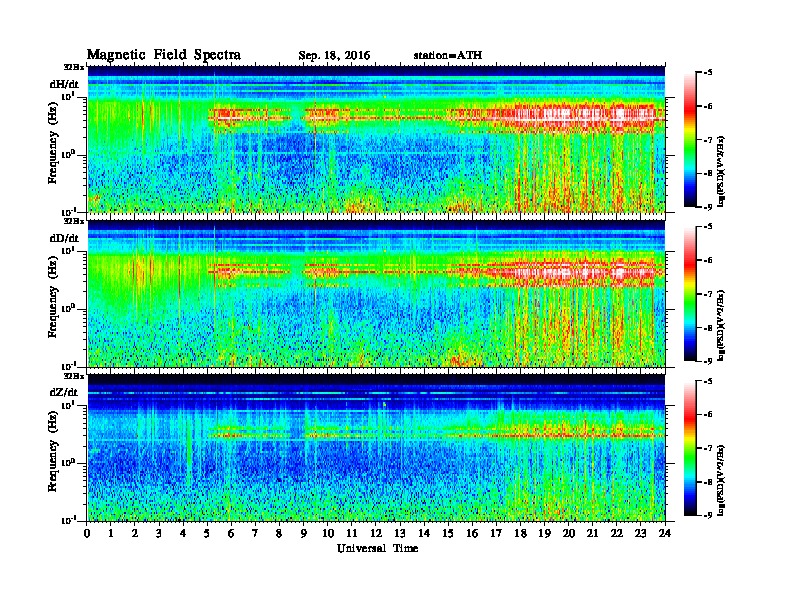Viewport: 792px width, 612px height.
Task: Click the 10^-1 frequency tick in the dZ/dt panel
Action: pos(67,520)
